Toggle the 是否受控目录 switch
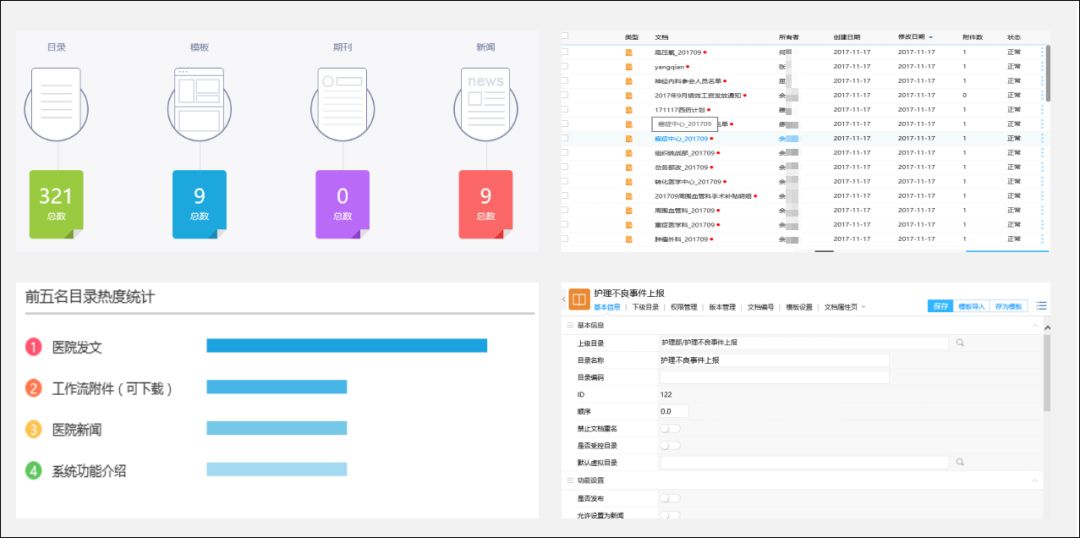 point(669,446)
